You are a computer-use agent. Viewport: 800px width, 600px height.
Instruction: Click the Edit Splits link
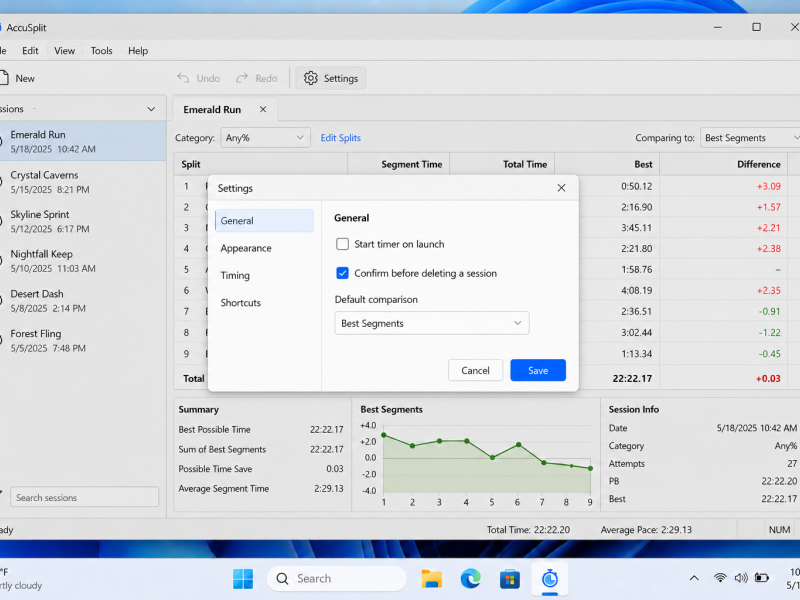pos(340,138)
